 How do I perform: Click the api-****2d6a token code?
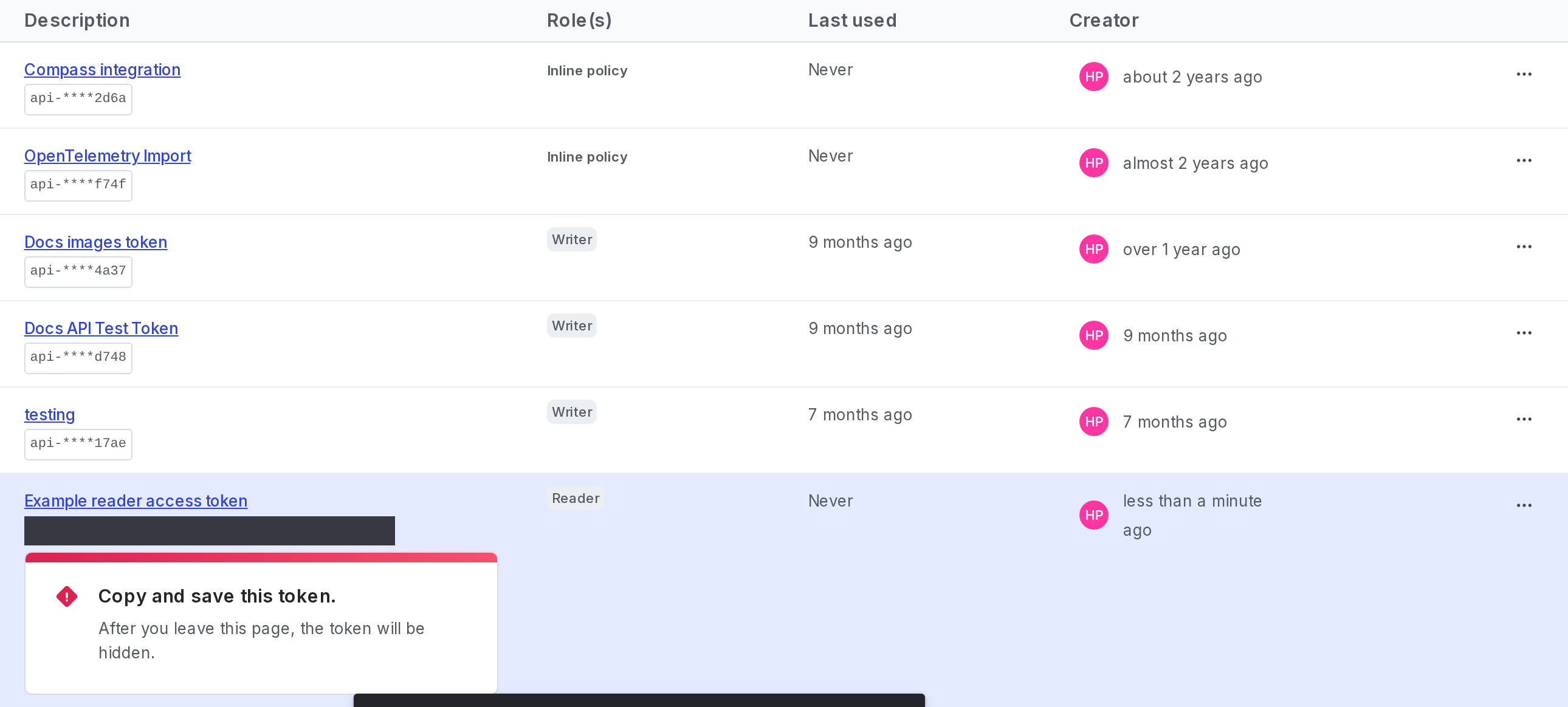78,99
